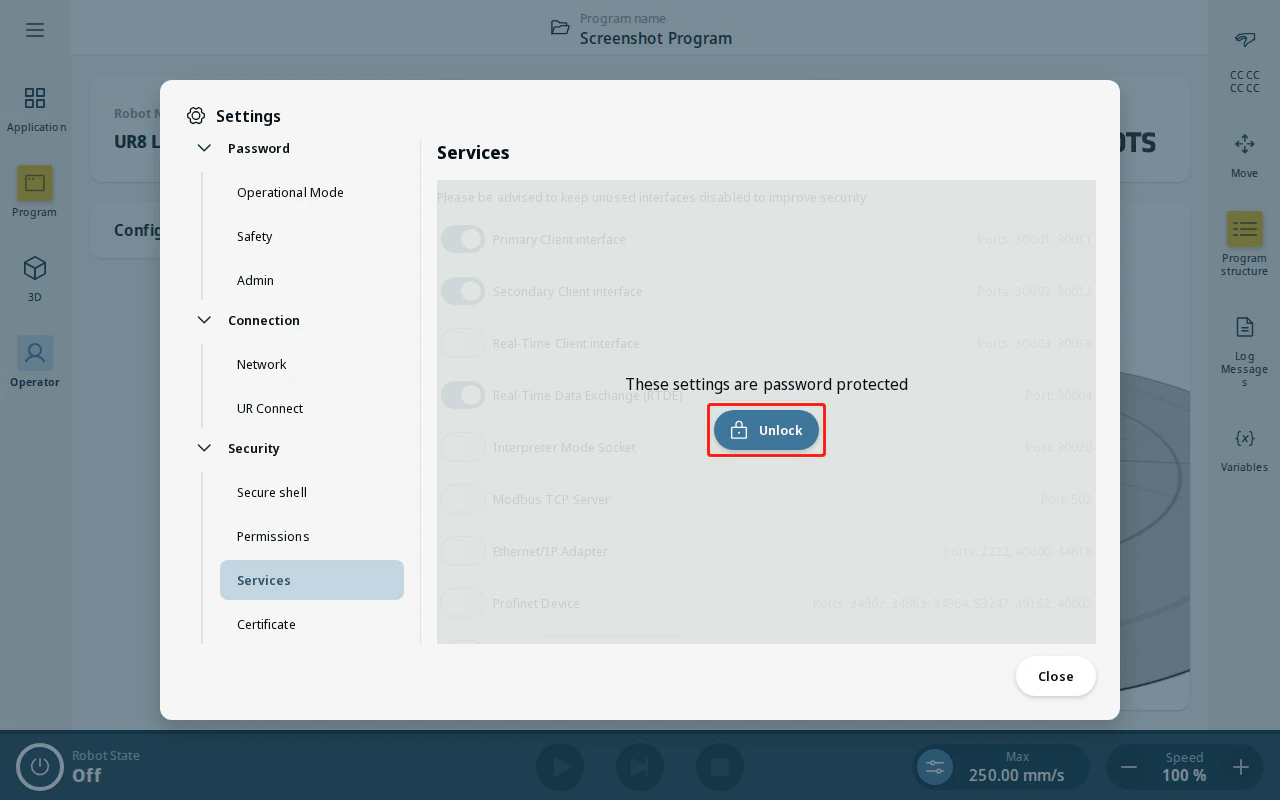Toggle the Secondary Client interface switch
The image size is (1280, 800).
(463, 291)
